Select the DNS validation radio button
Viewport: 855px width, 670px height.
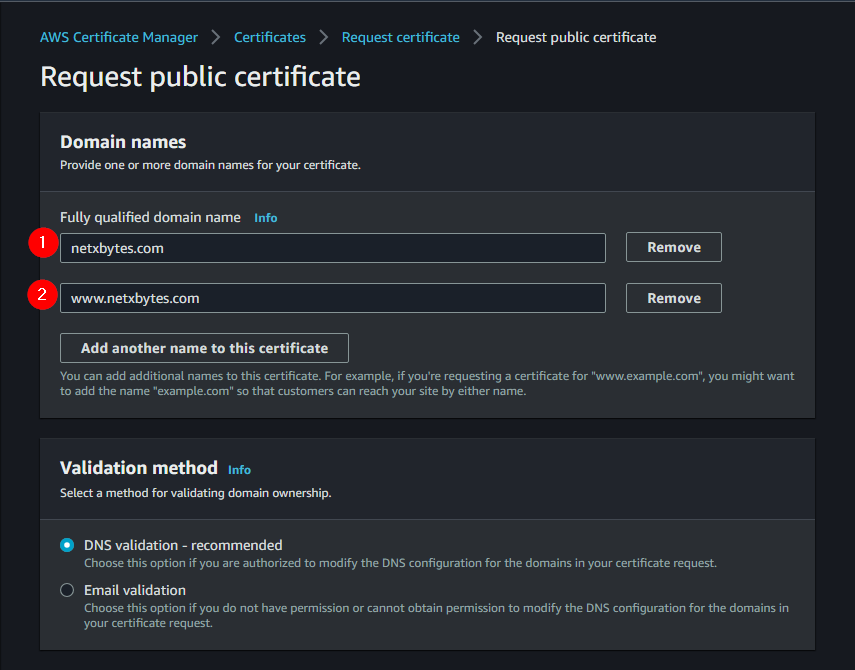click(x=67, y=545)
